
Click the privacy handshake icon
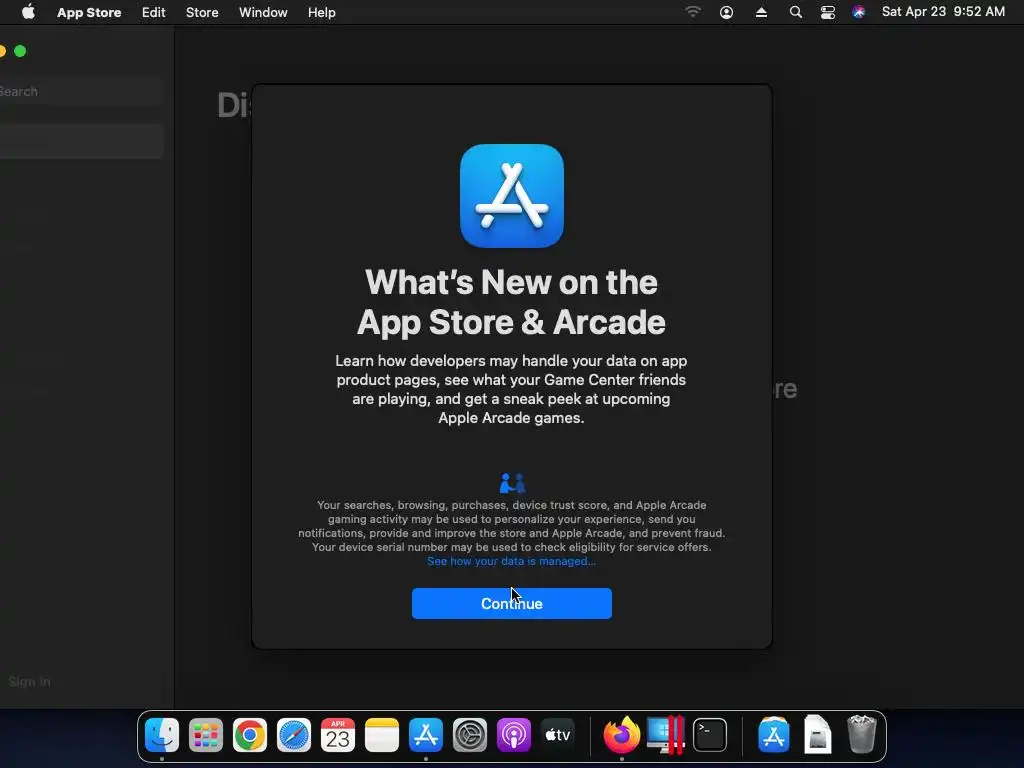point(512,483)
